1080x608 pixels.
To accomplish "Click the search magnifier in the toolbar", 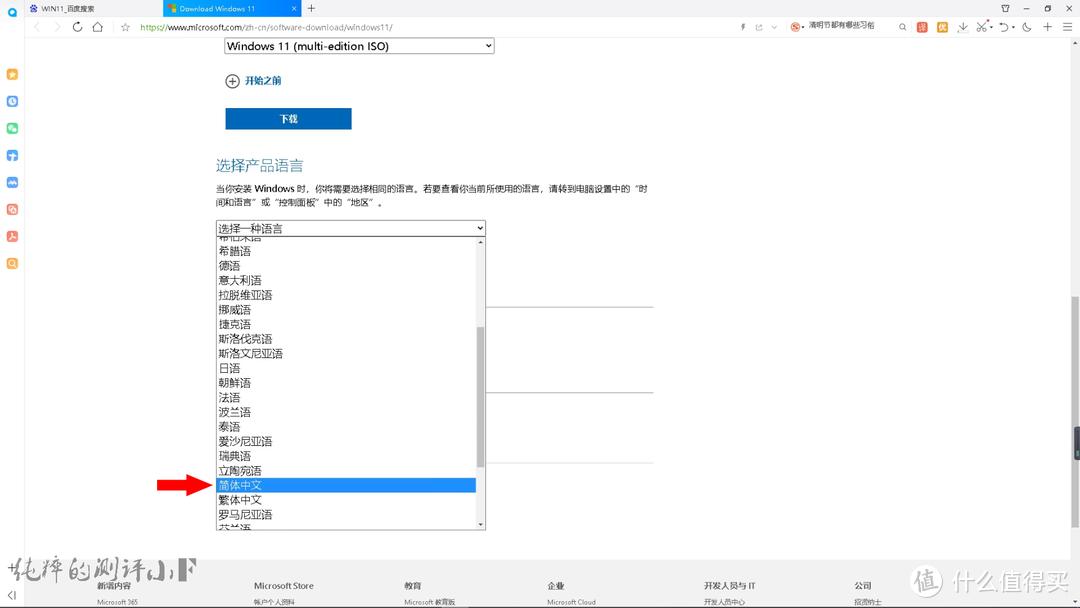I will coord(903,26).
